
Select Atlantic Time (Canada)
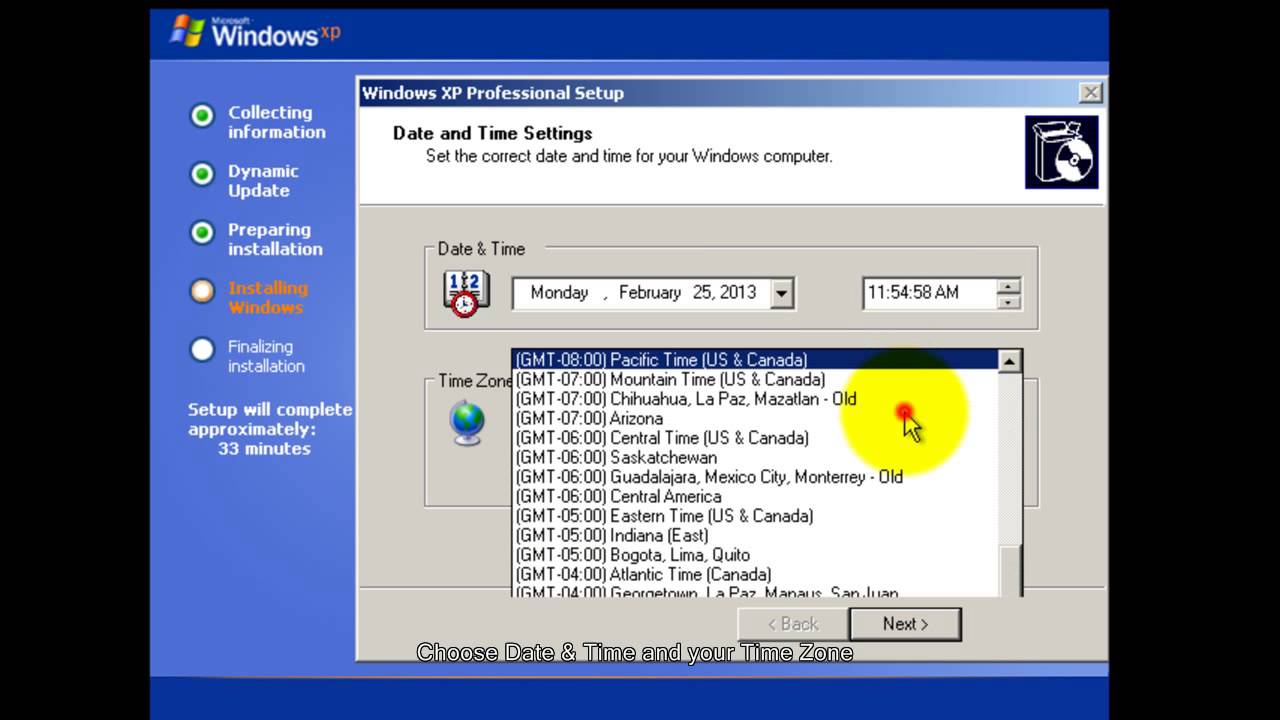pyautogui.click(x=755, y=574)
